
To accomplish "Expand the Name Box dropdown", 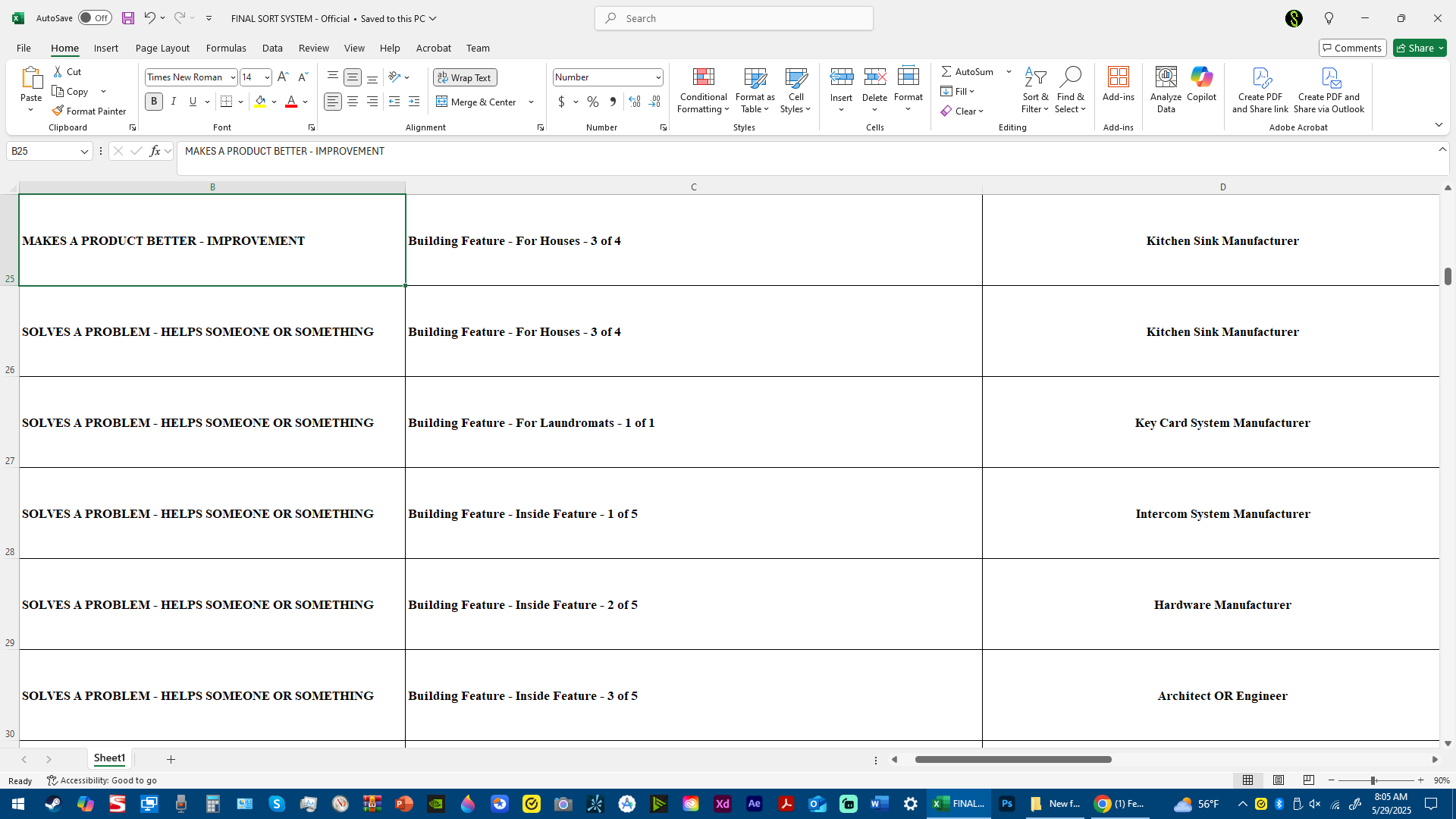I will (84, 152).
